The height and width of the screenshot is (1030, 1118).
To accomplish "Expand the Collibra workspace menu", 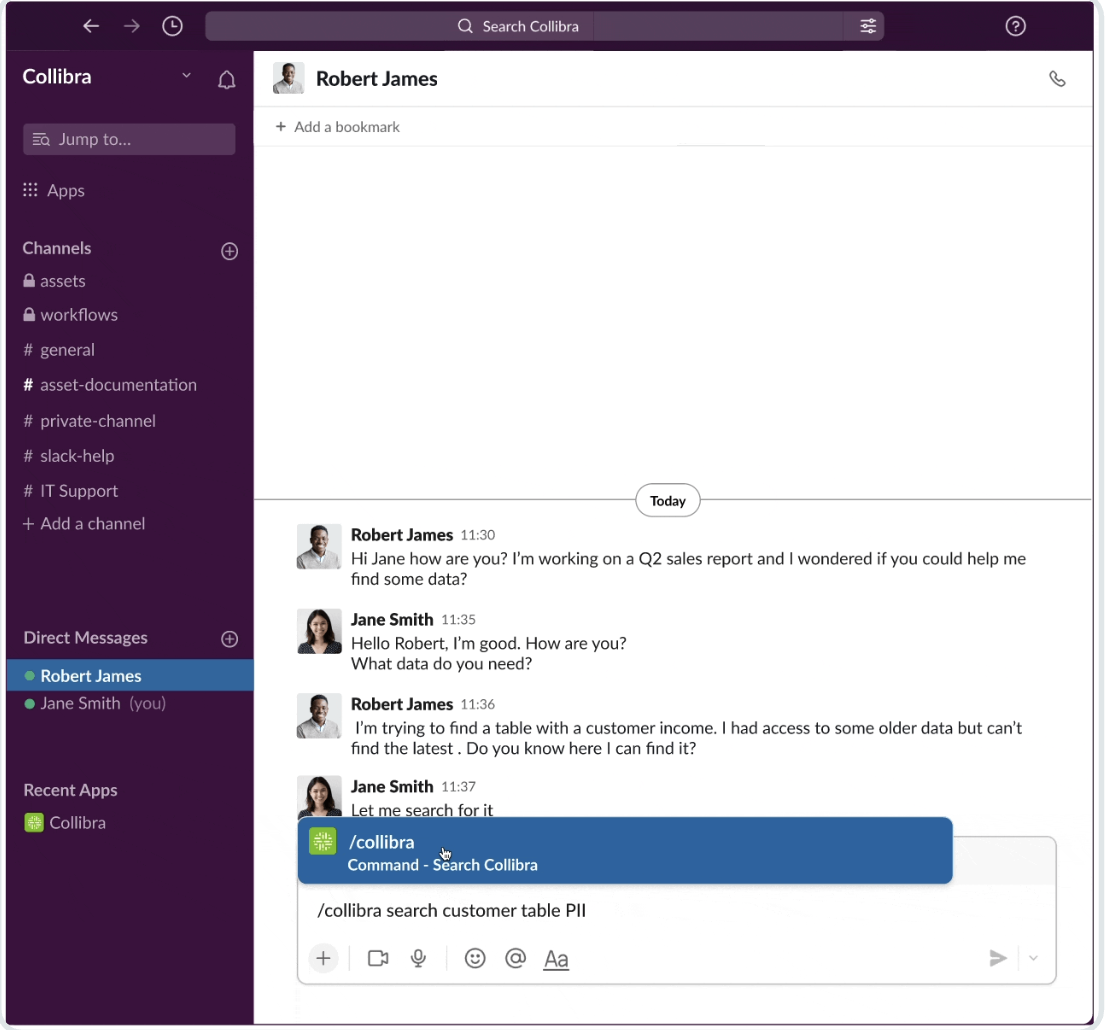I will pyautogui.click(x=186, y=77).
